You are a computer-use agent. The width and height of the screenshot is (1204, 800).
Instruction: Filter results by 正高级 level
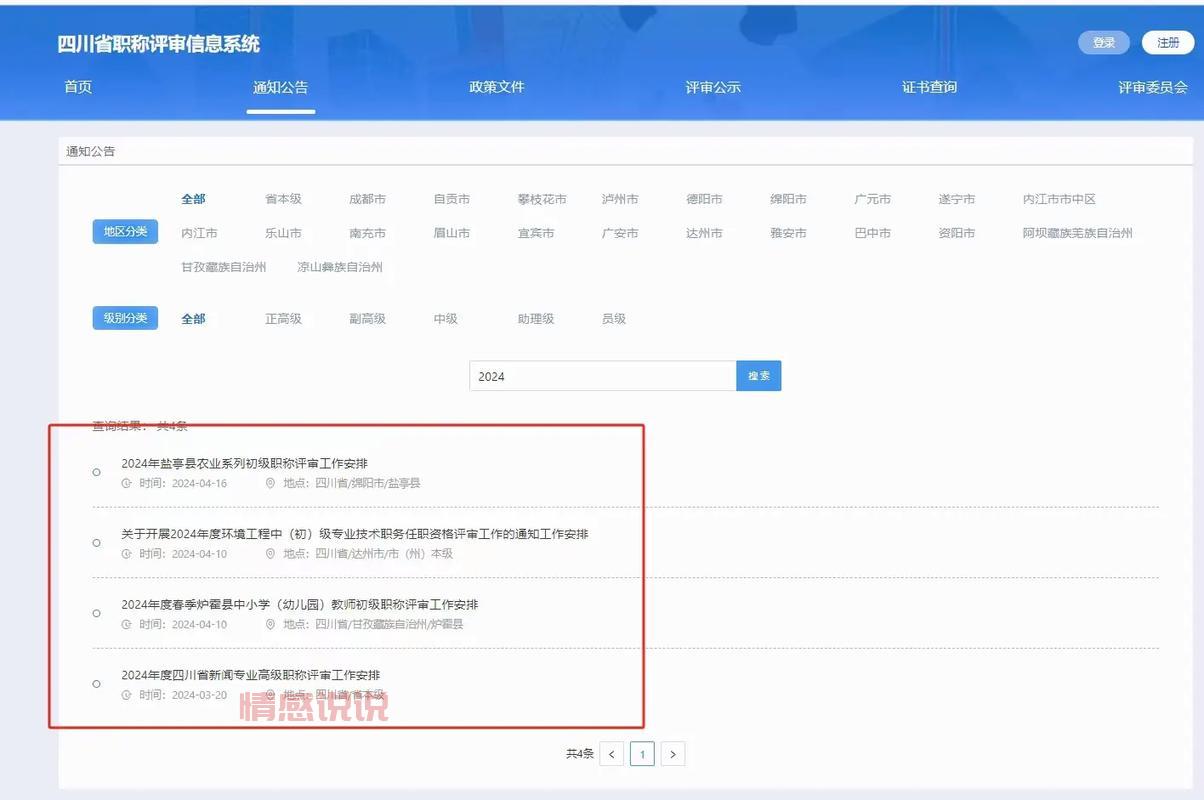click(x=283, y=318)
